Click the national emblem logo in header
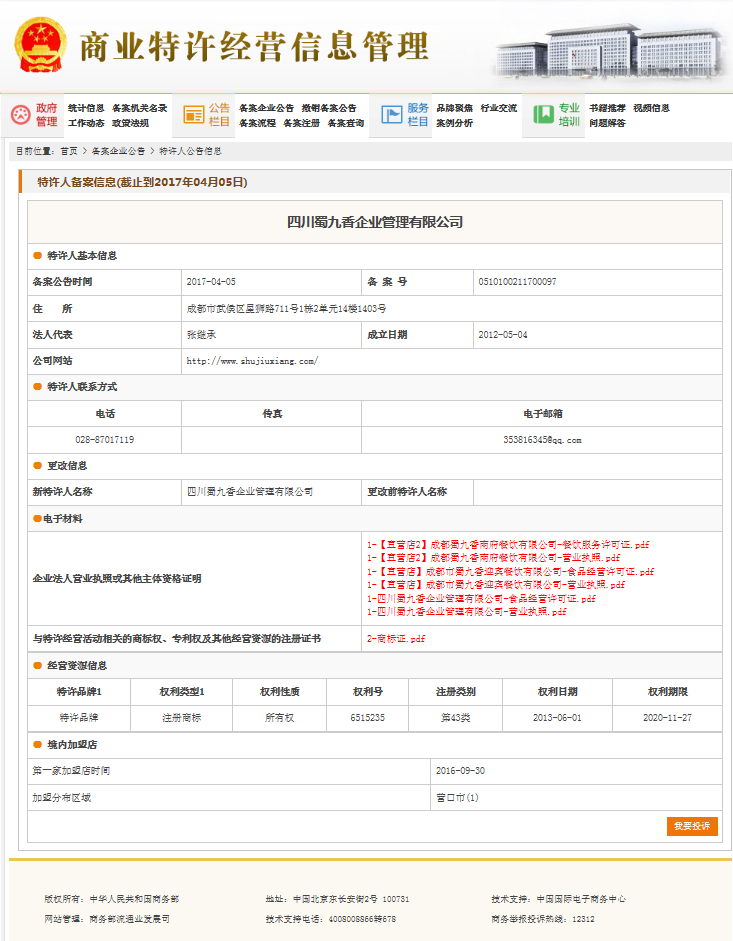Screen dimensions: 733x941 [x=40, y=46]
